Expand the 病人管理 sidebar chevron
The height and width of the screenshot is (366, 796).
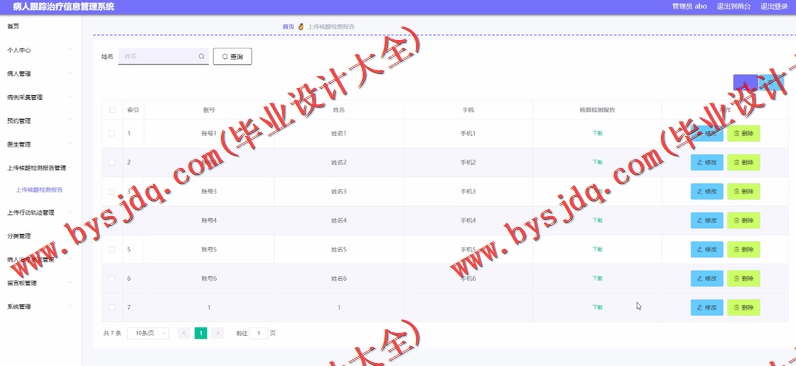(x=71, y=73)
